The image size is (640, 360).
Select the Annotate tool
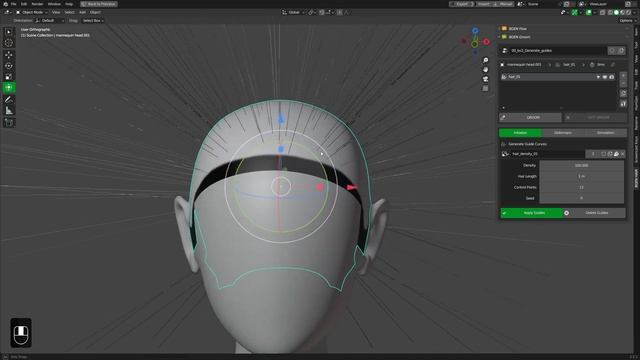click(x=9, y=100)
